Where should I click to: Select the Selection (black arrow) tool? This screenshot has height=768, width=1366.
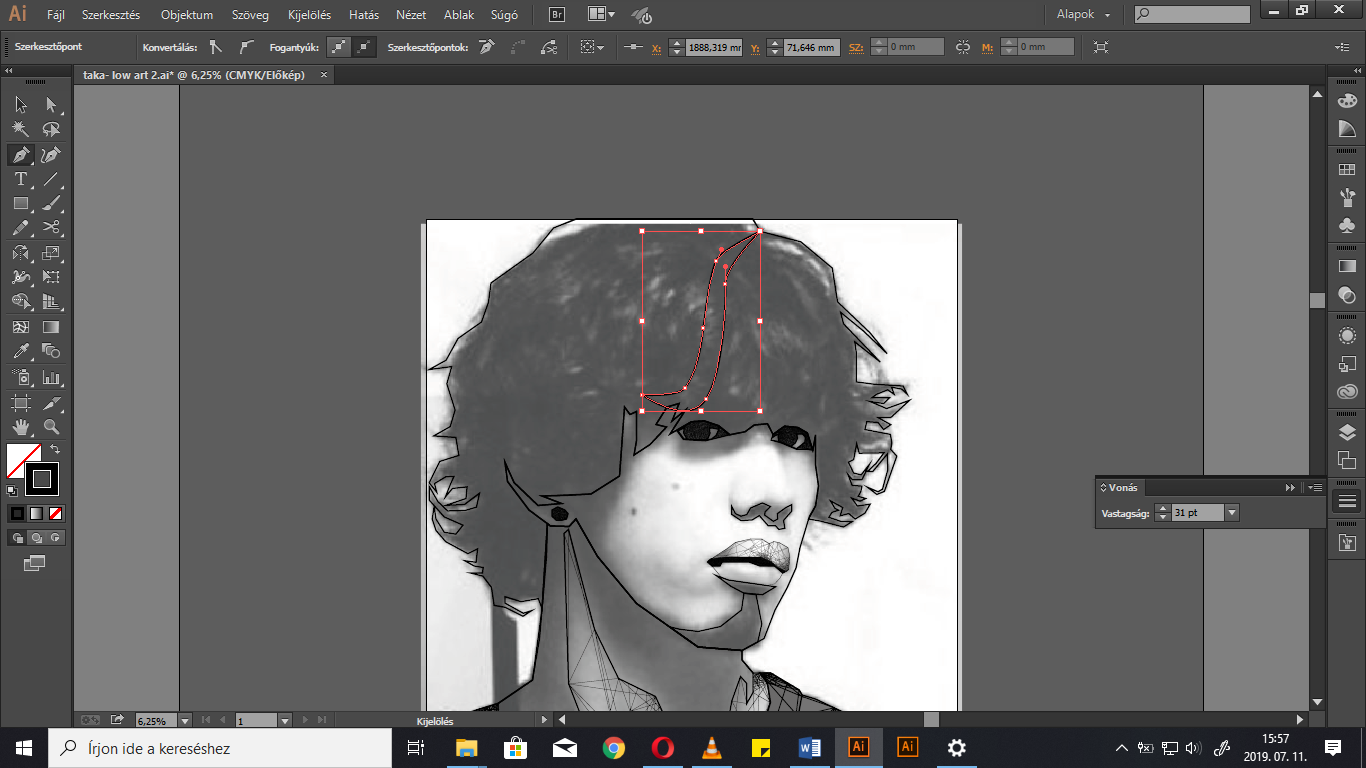[x=20, y=104]
